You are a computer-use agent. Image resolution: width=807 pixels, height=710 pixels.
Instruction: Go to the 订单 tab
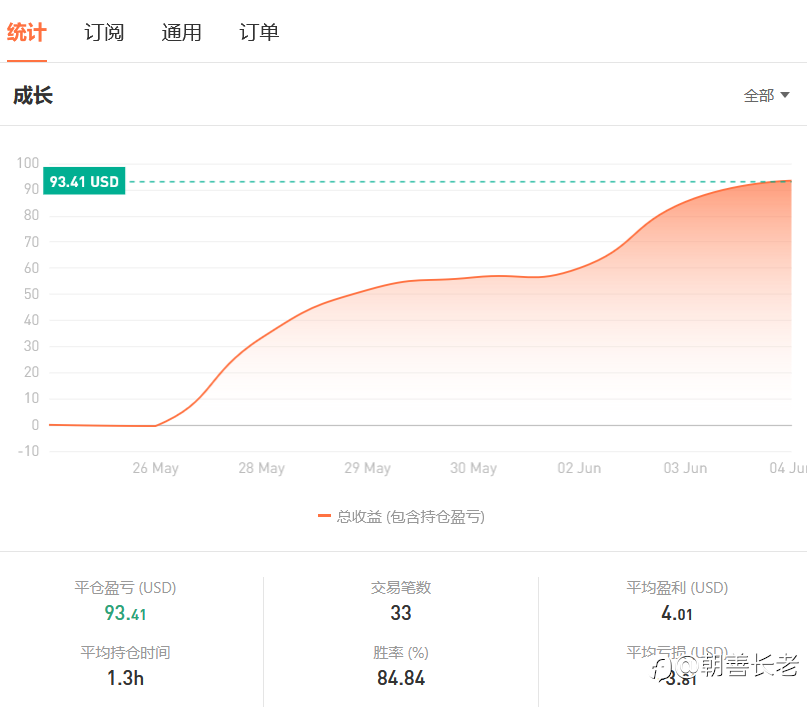(x=259, y=33)
